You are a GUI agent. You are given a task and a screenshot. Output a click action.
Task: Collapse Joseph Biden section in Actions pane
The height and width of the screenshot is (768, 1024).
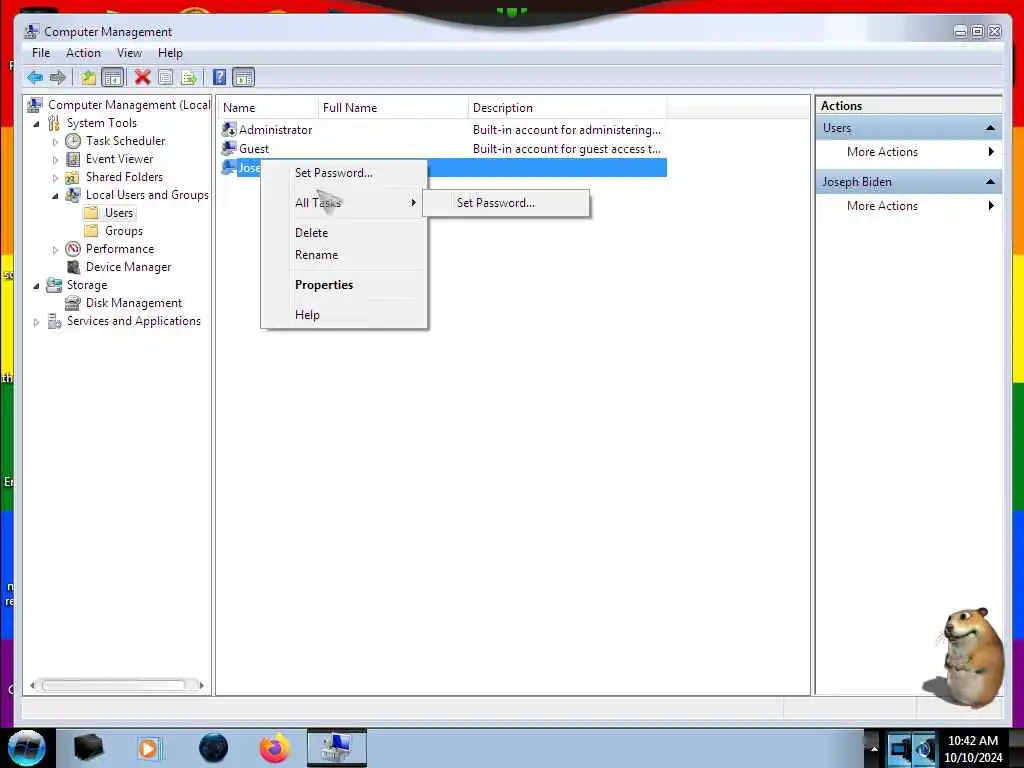pos(990,182)
